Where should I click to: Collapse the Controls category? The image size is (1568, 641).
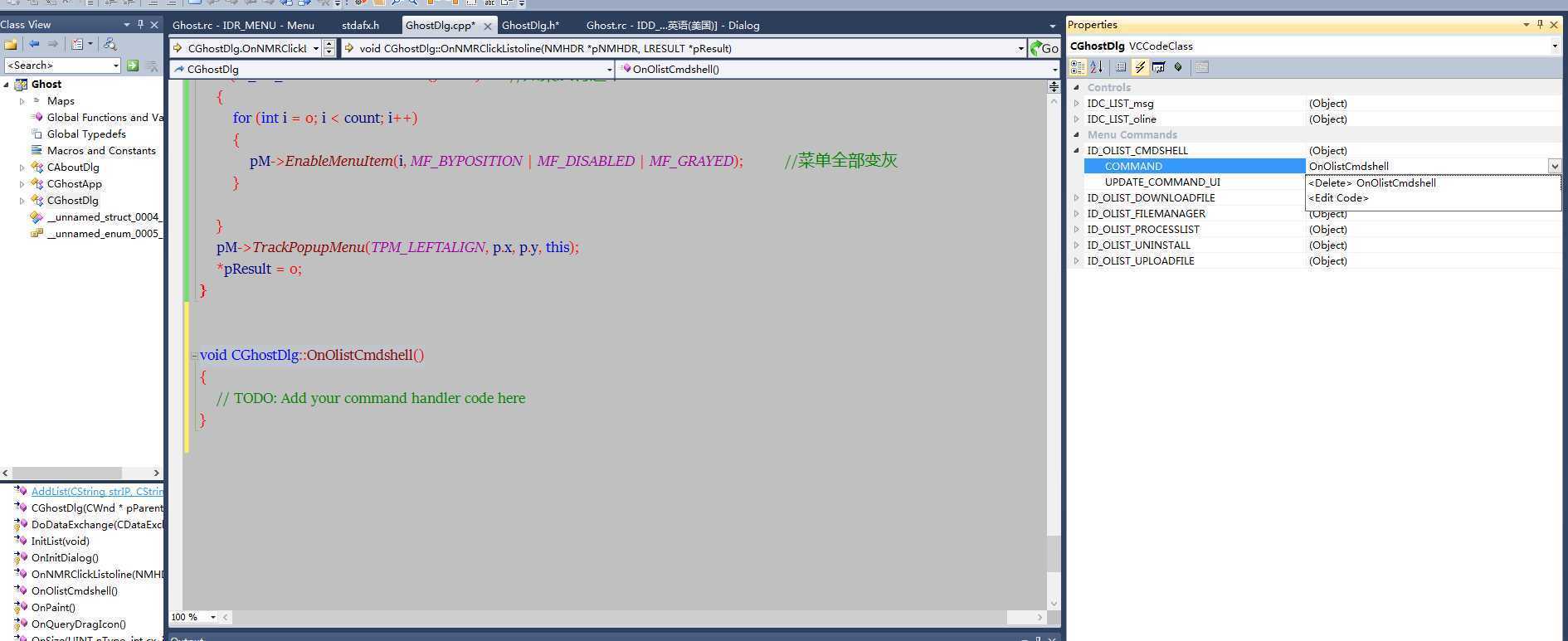pyautogui.click(x=1077, y=87)
